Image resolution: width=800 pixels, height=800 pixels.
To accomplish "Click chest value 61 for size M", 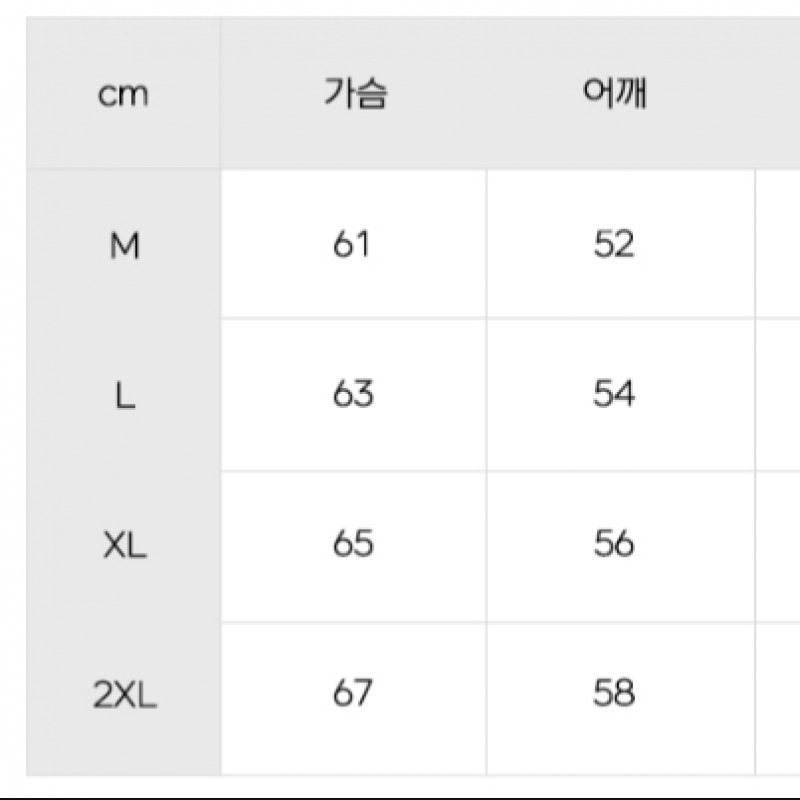I will [352, 244].
